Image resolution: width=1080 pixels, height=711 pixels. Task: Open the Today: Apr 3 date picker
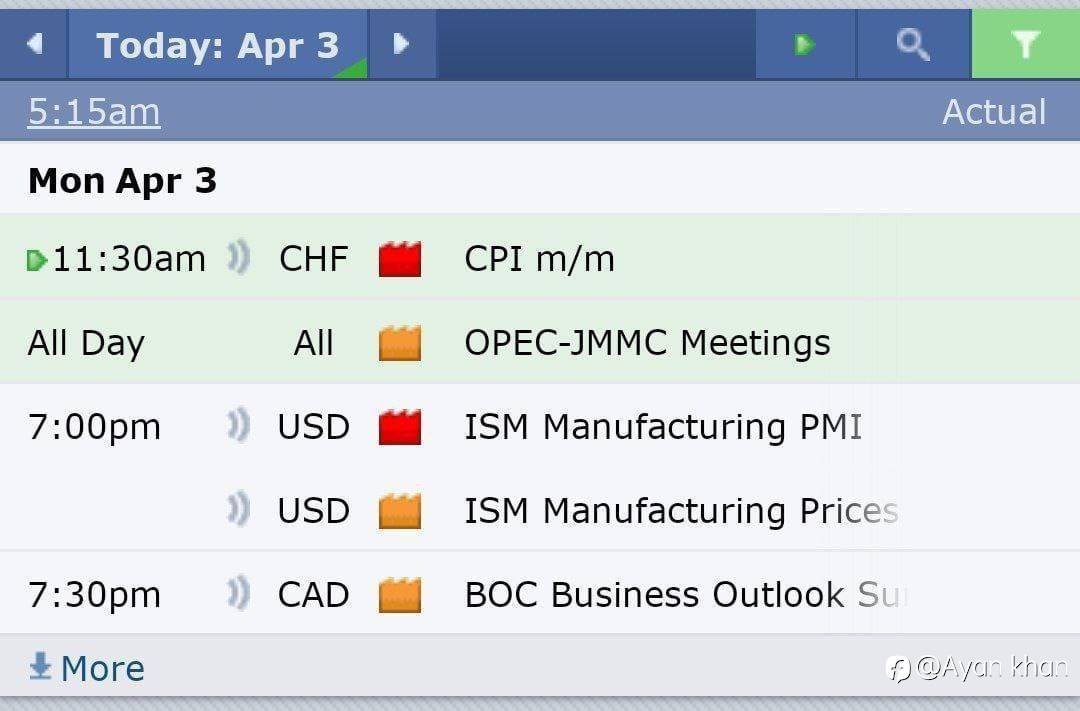218,45
